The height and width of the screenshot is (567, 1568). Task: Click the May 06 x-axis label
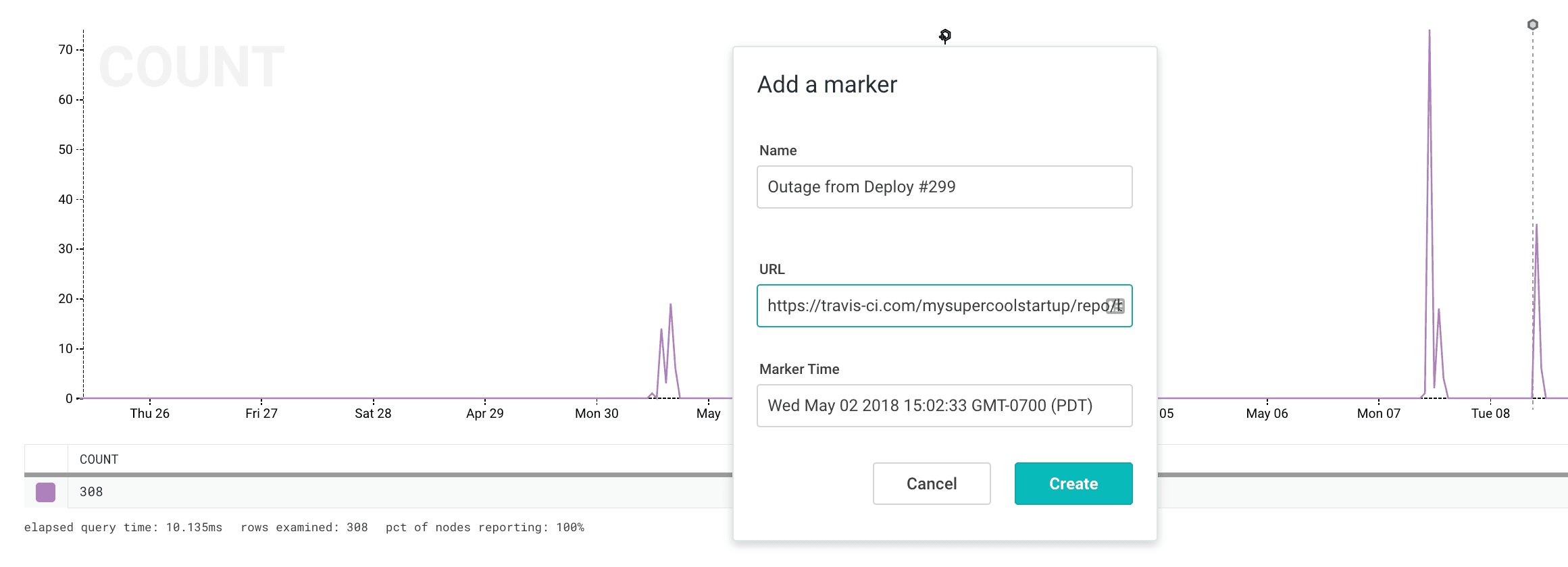(x=1267, y=413)
